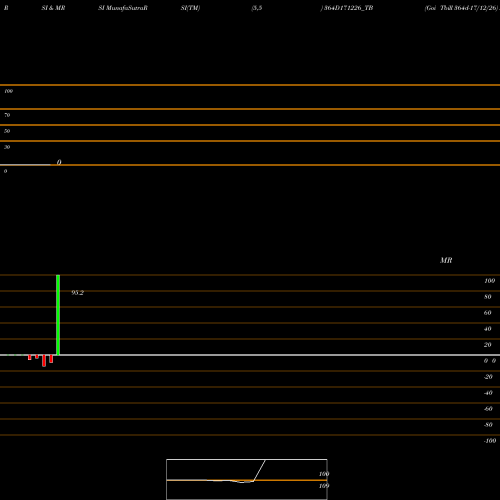500x500 pixels.
Task: Click the '-20' tick on the MR axis
Action: 488,377
